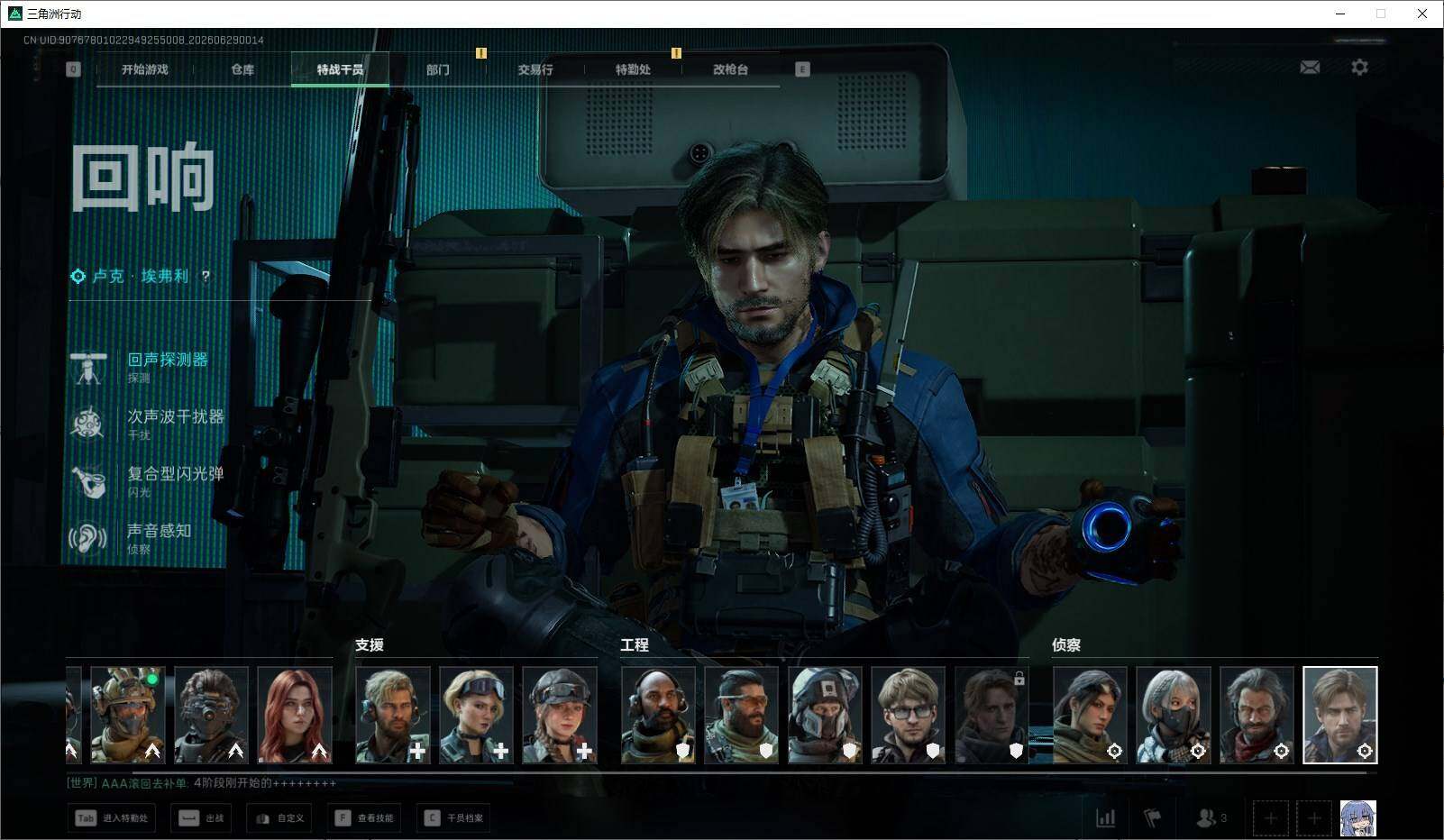Select the 回声探测器 skill icon
The width and height of the screenshot is (1444, 840).
(x=88, y=367)
